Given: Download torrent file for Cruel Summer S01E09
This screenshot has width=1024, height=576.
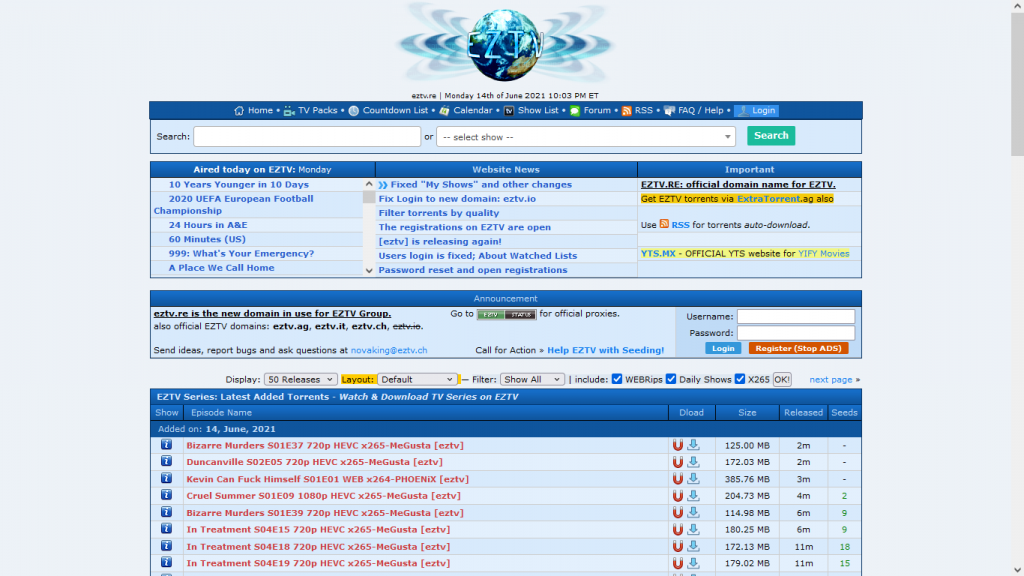Looking at the screenshot, I should tap(694, 496).
